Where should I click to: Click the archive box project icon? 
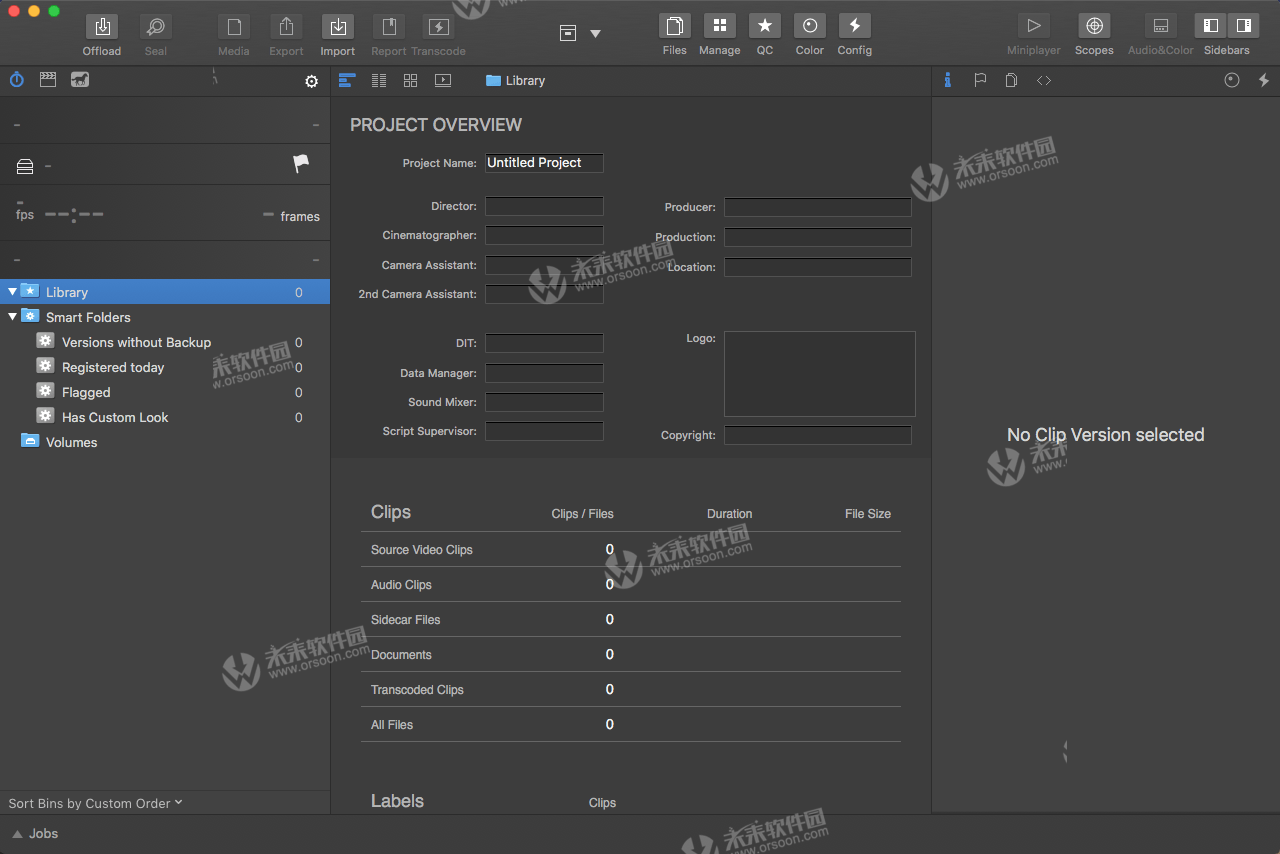click(x=568, y=33)
